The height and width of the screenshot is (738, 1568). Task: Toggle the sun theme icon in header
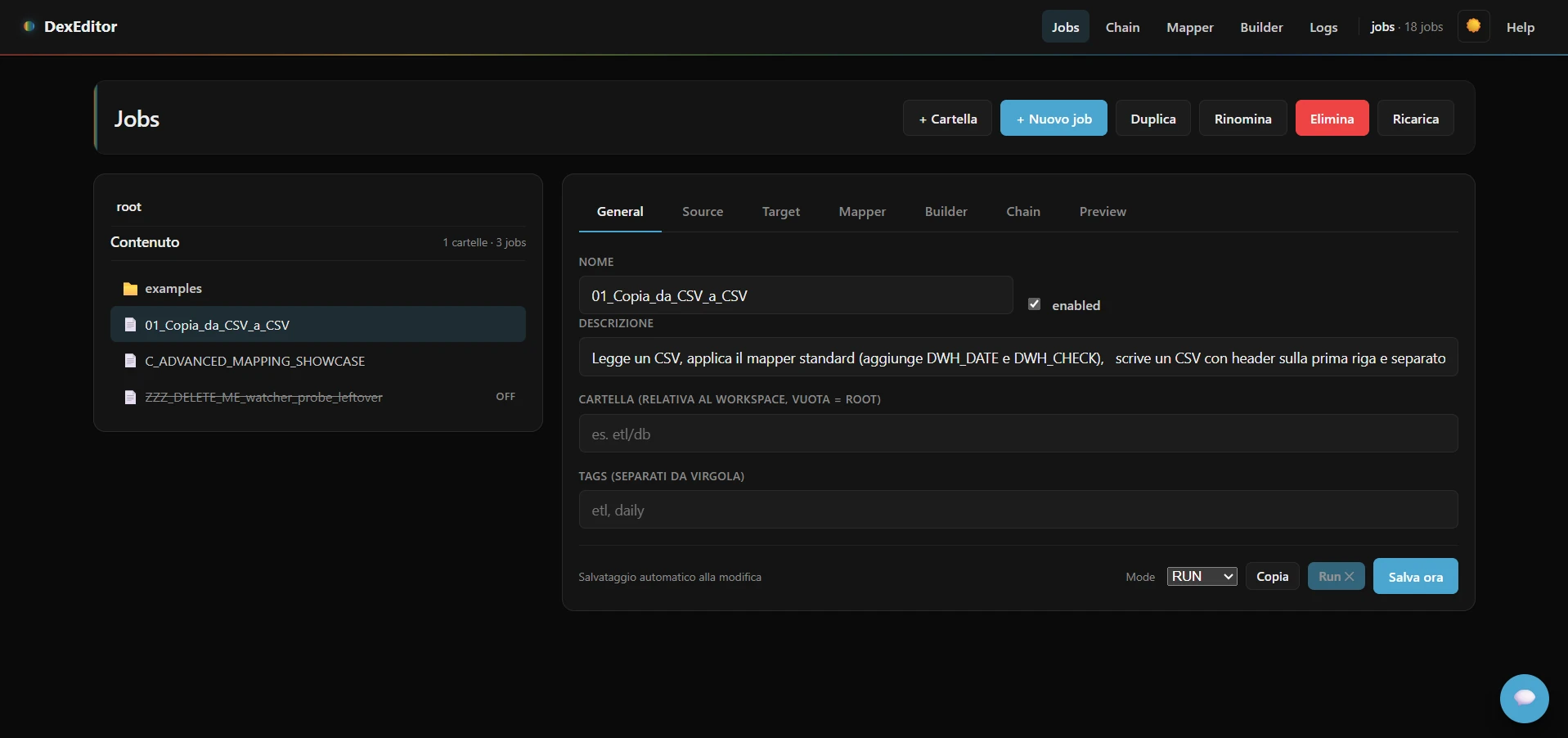tap(1473, 25)
